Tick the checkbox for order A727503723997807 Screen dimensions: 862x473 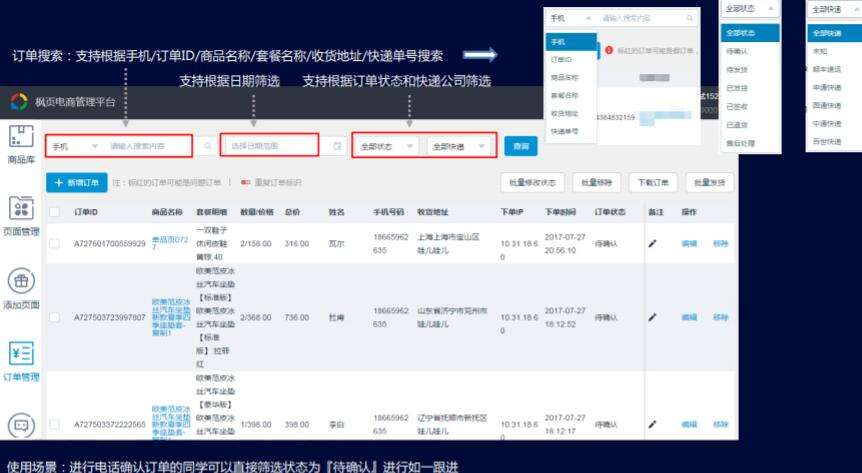click(x=54, y=317)
